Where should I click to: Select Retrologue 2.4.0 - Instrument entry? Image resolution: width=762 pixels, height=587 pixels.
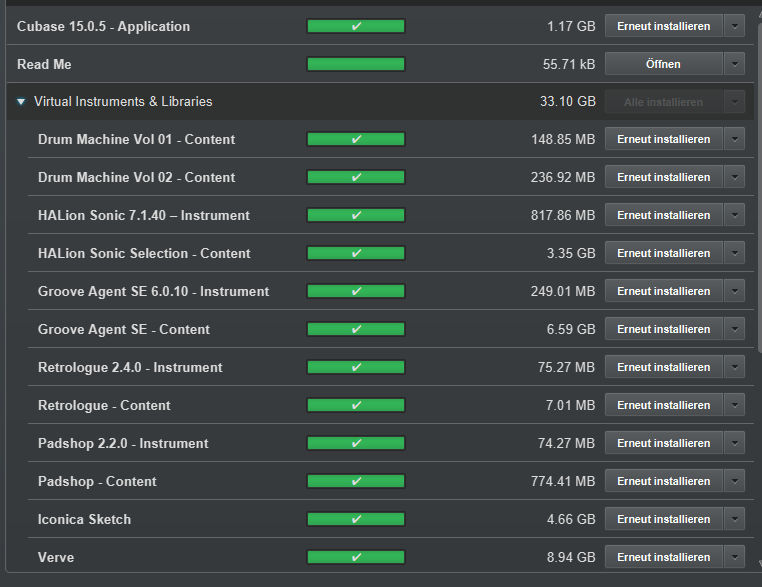click(130, 367)
